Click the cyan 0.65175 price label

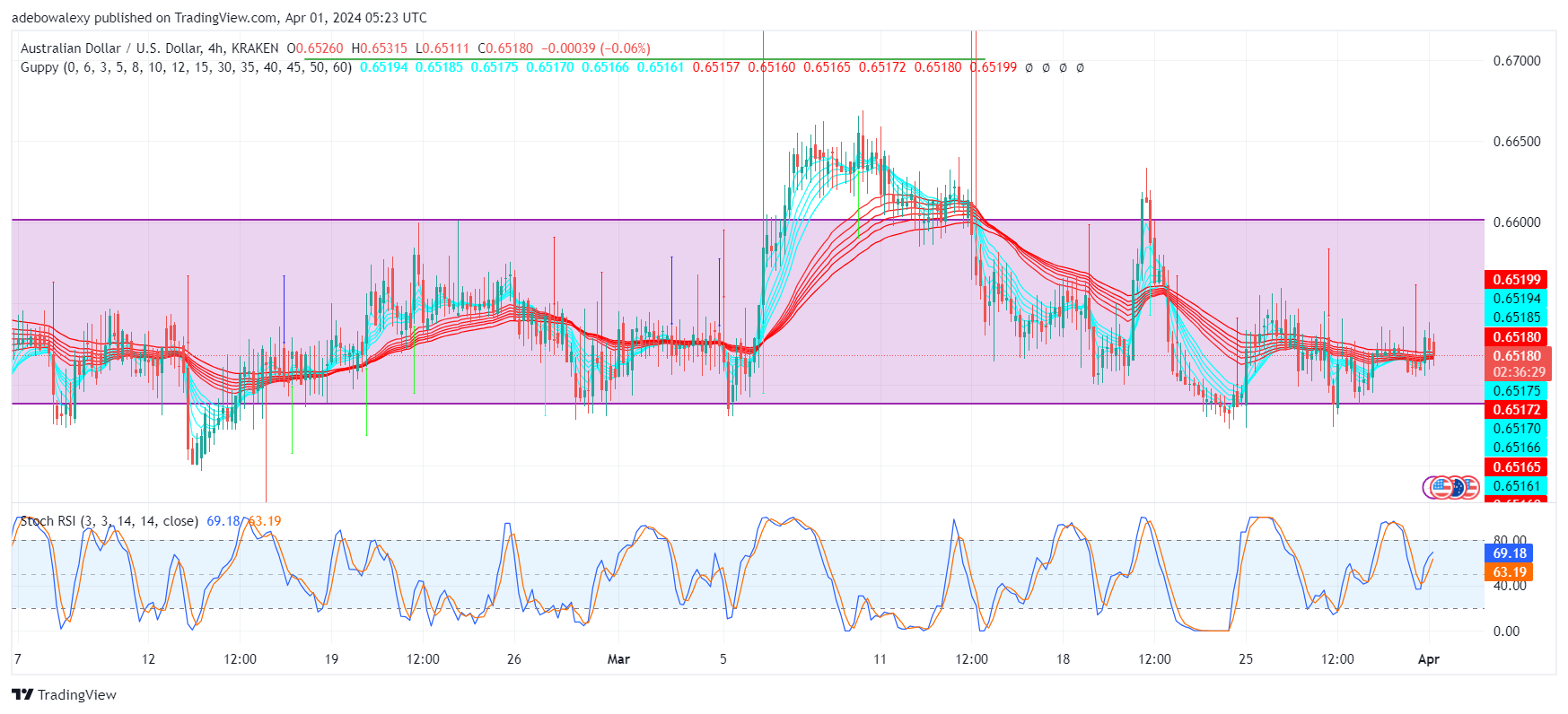[1516, 391]
